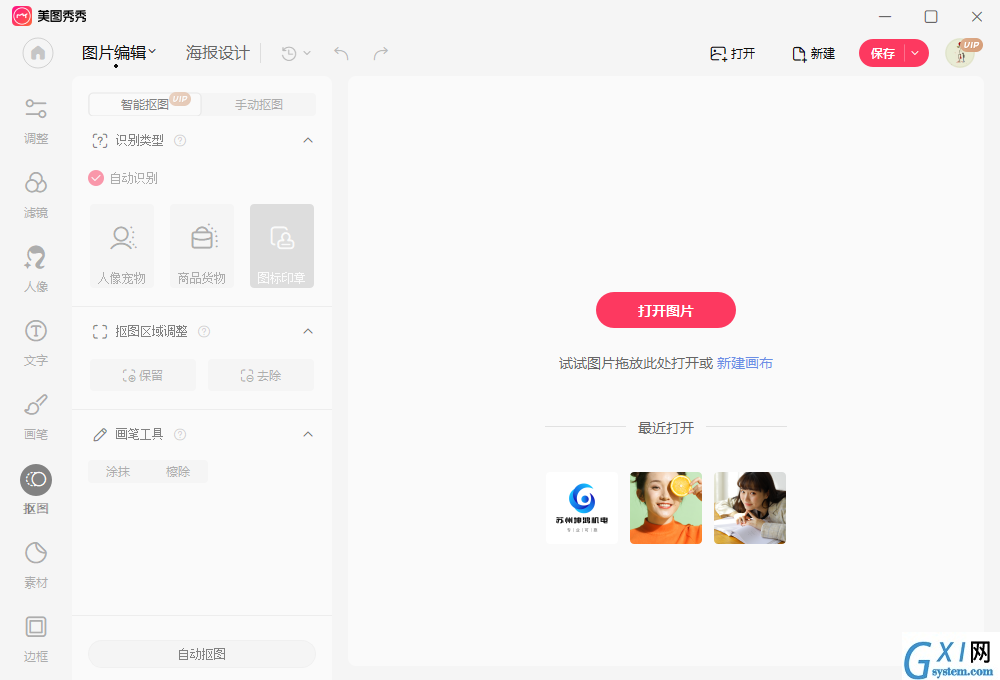Screen dimensions: 1000x680
Task: Click the redo arrow
Action: [381, 54]
